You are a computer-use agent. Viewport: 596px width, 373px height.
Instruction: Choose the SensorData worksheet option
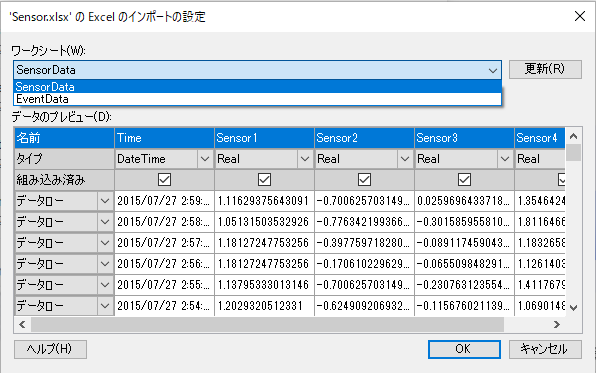click(x=257, y=87)
